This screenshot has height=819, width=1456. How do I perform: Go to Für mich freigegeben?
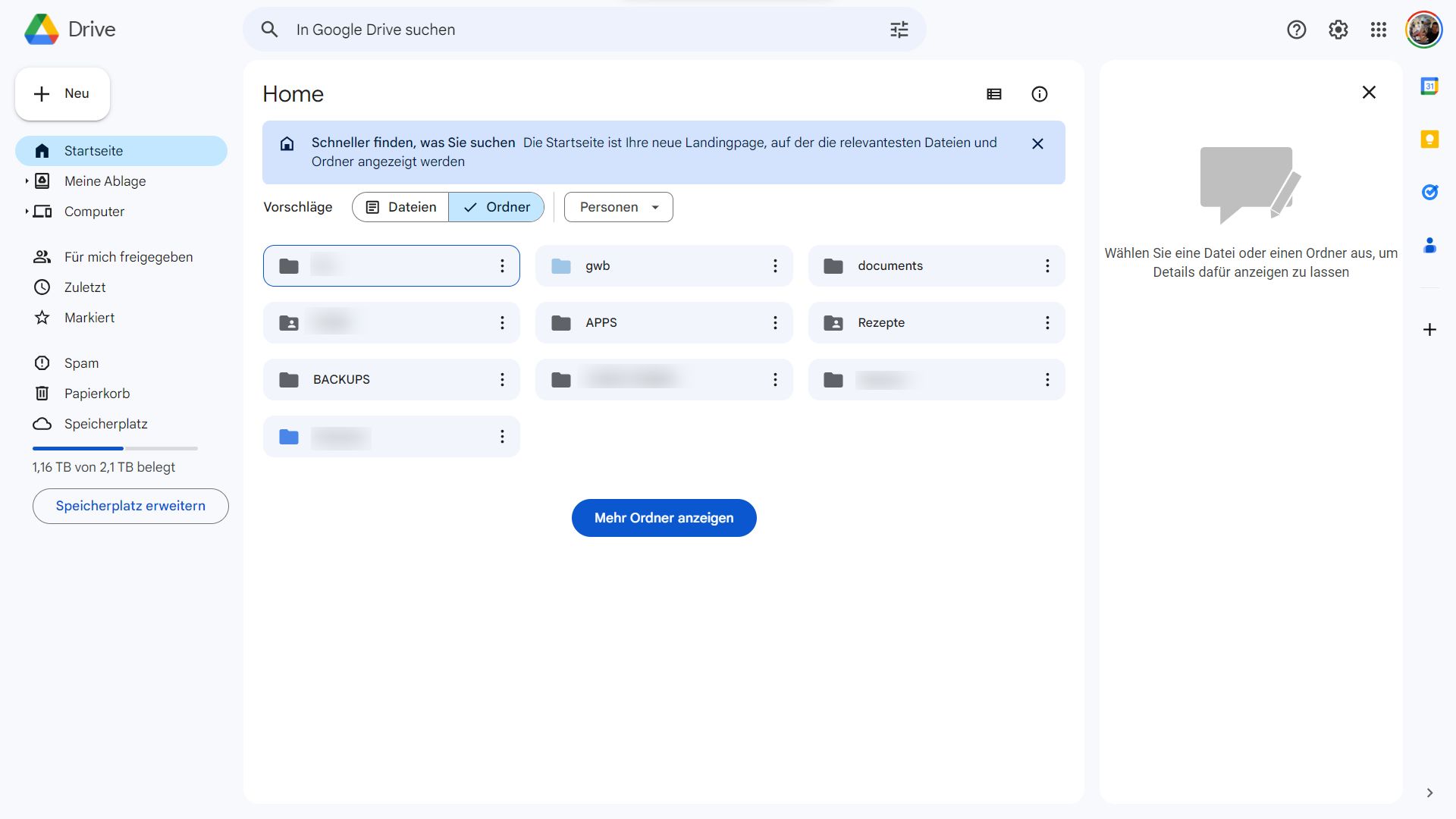point(128,257)
